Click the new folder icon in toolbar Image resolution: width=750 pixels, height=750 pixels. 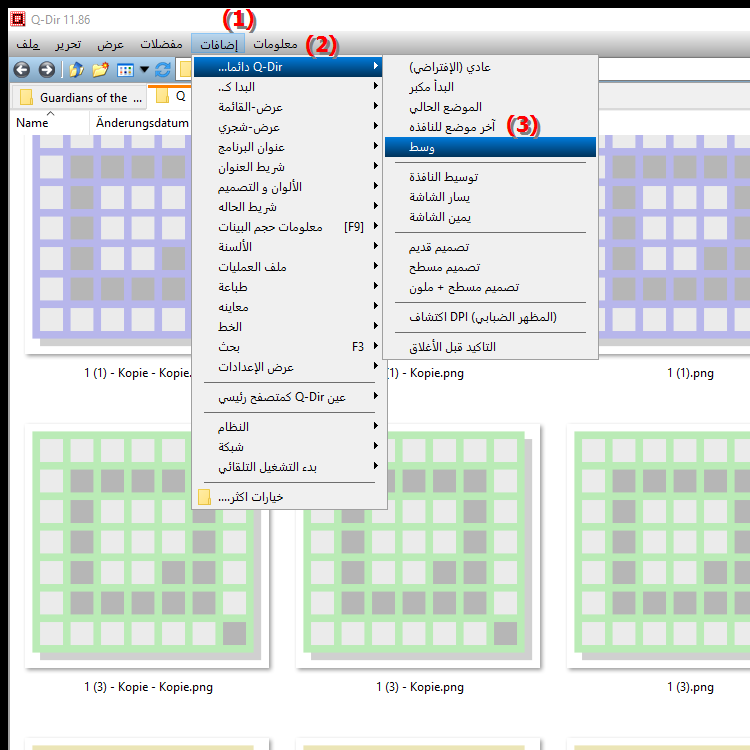(100, 70)
